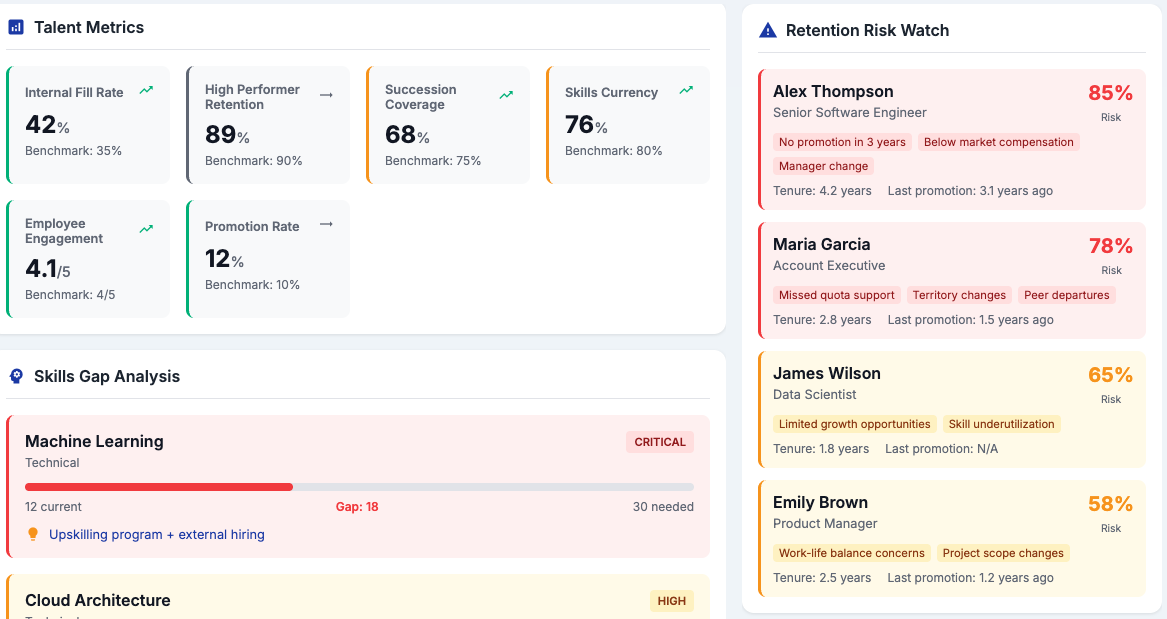1167x619 pixels.
Task: Click Emily Brown's 58% risk score
Action: click(1110, 504)
